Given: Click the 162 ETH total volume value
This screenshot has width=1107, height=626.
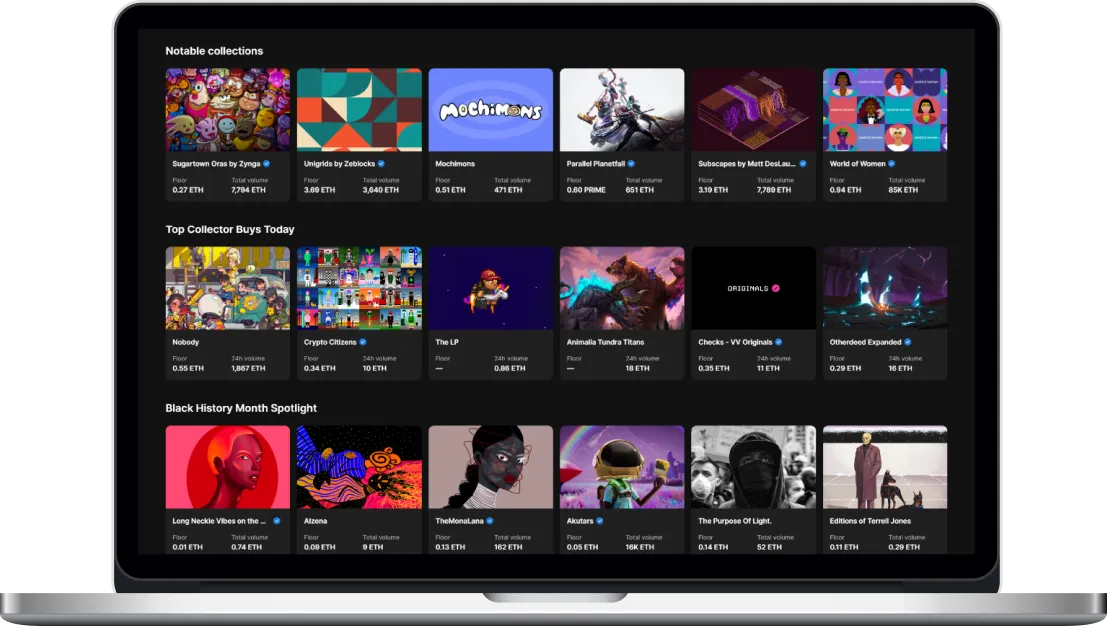Looking at the screenshot, I should [x=508, y=547].
